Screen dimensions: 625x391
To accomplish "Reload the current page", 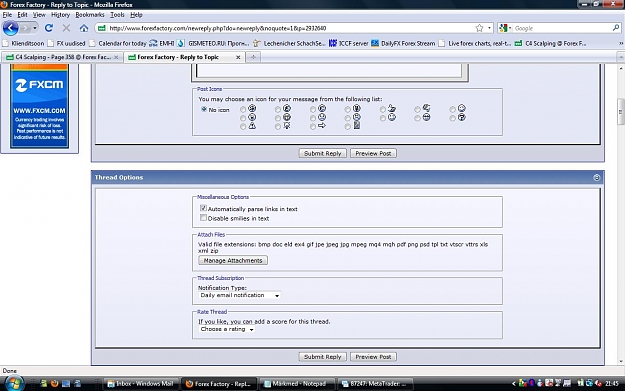I will click(49, 28).
